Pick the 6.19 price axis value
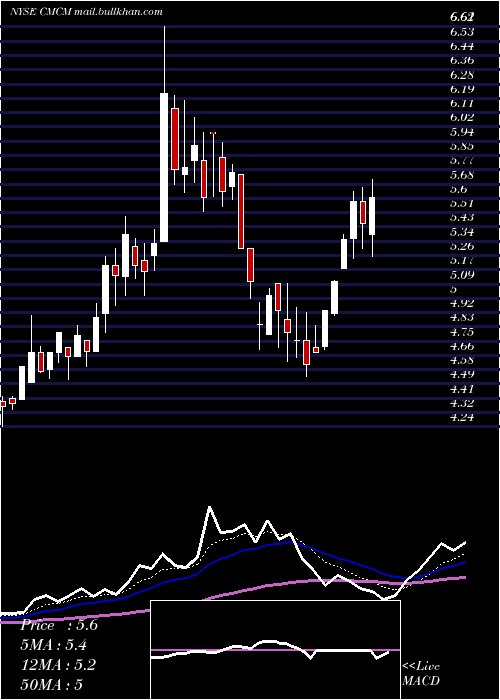Screen dimensions: 500x700 click(x=462, y=89)
